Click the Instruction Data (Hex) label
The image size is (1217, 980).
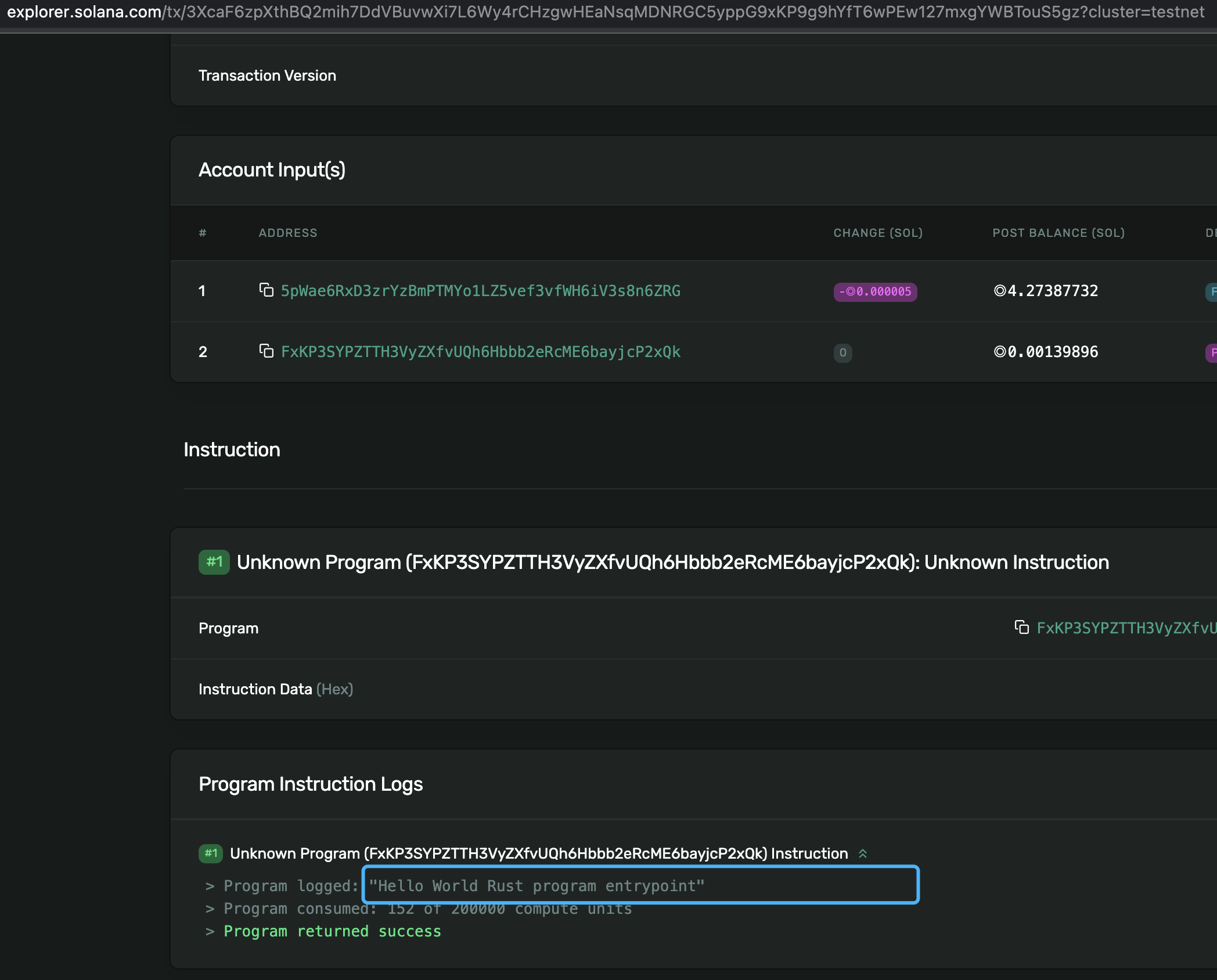pyautogui.click(x=275, y=689)
